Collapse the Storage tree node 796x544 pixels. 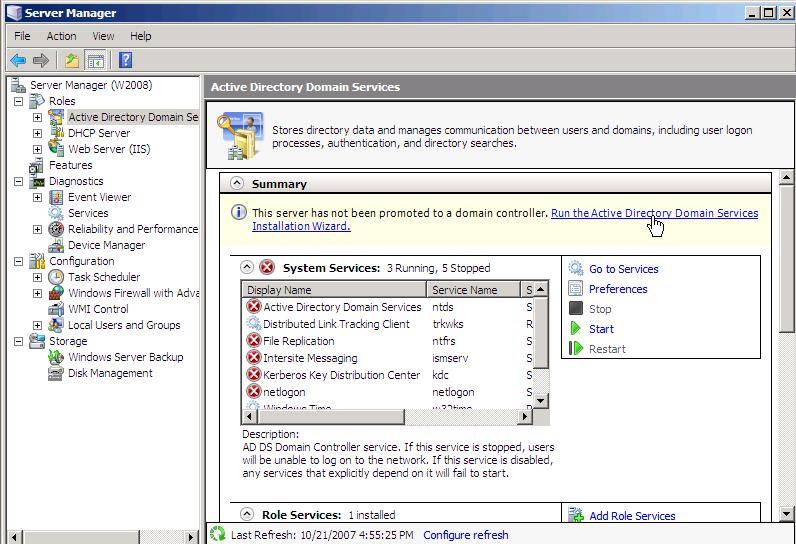coord(18,341)
